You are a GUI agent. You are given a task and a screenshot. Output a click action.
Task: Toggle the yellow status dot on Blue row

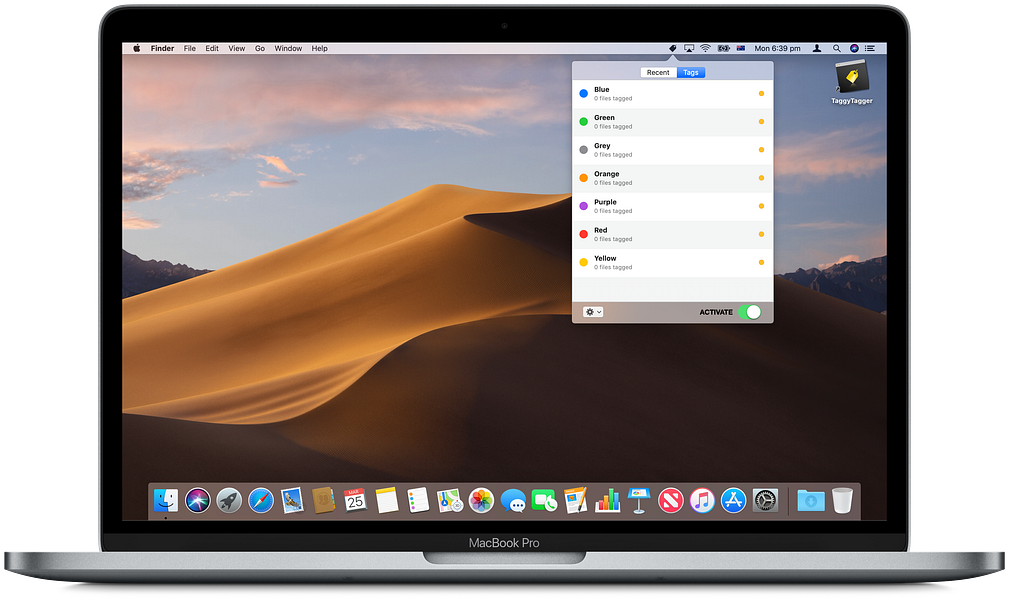[761, 93]
